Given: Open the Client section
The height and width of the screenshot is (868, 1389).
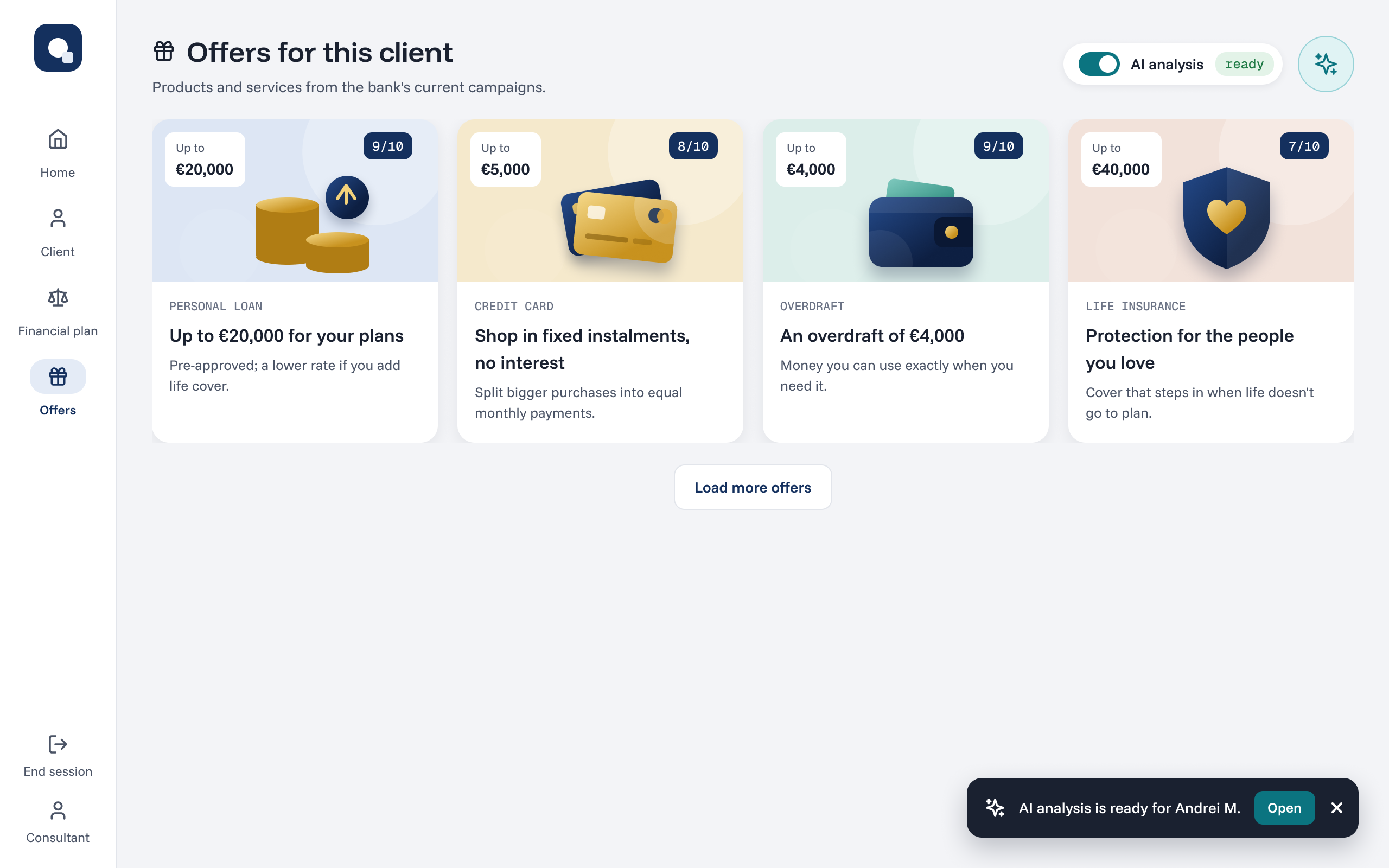Looking at the screenshot, I should pos(58,233).
